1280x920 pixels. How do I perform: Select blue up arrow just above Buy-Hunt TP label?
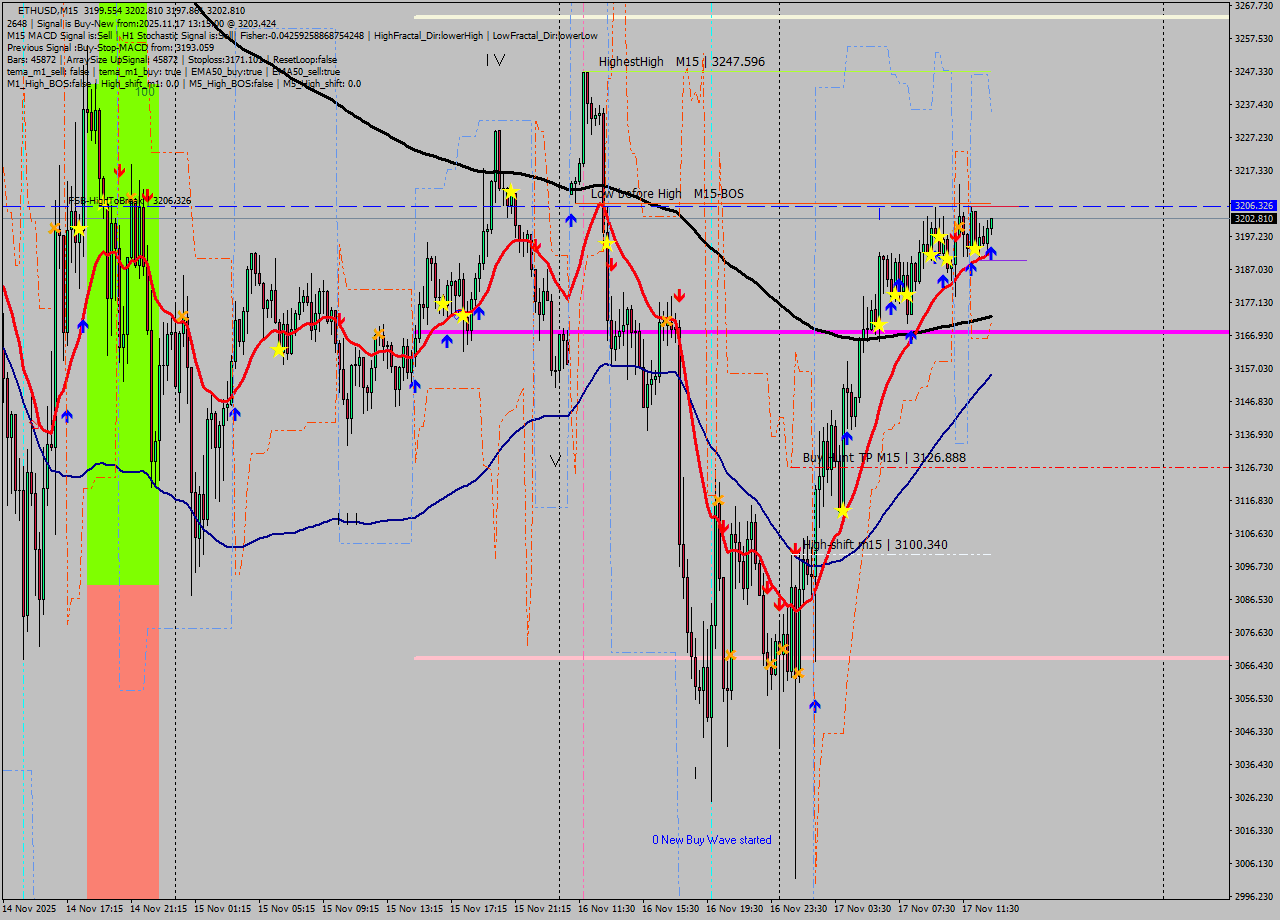pyautogui.click(x=847, y=438)
